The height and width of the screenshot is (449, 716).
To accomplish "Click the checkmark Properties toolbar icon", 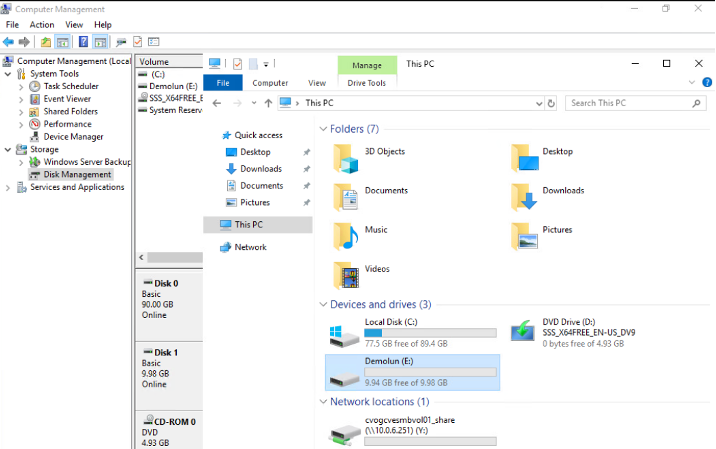I will 137,42.
